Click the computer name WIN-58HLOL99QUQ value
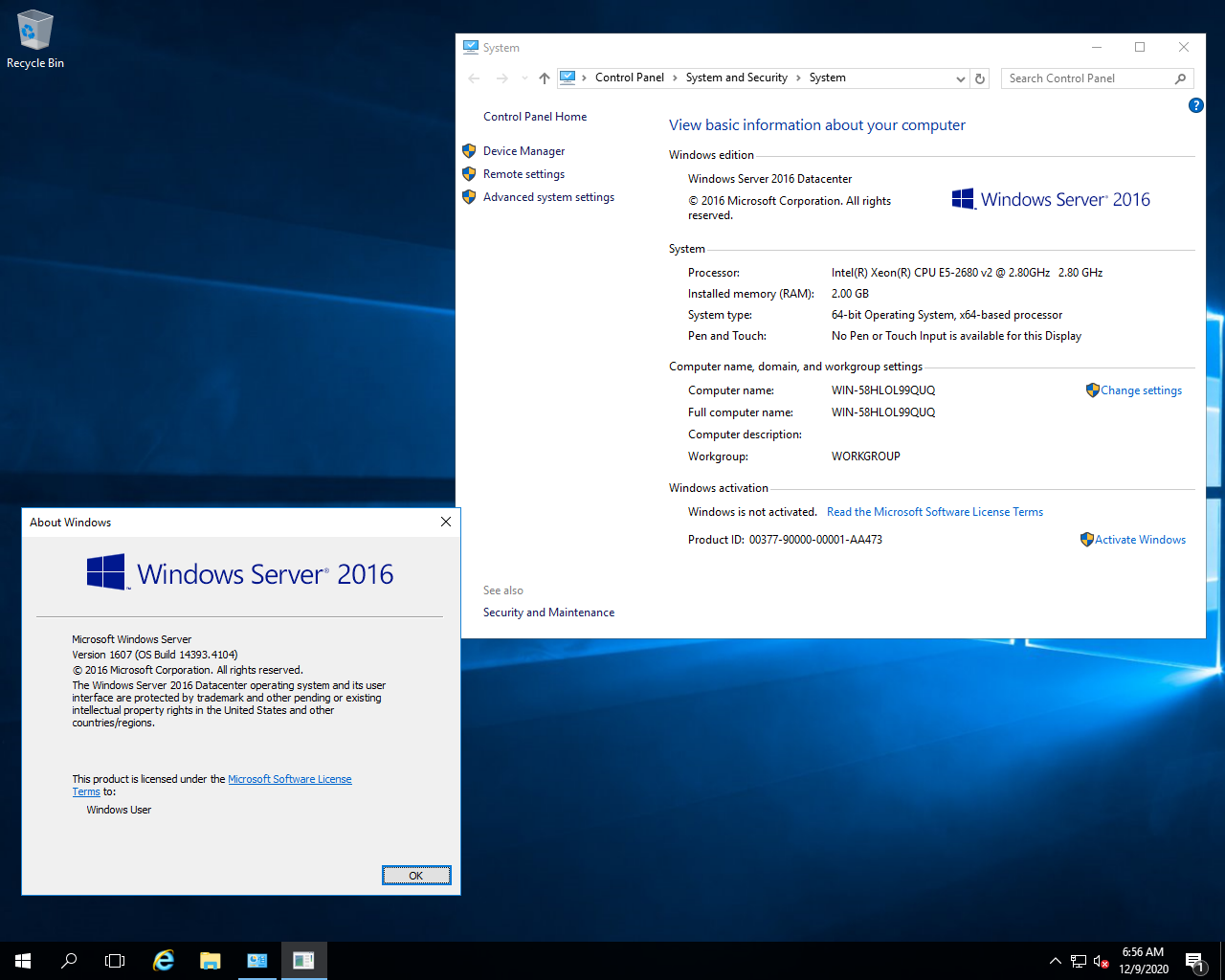 [883, 390]
